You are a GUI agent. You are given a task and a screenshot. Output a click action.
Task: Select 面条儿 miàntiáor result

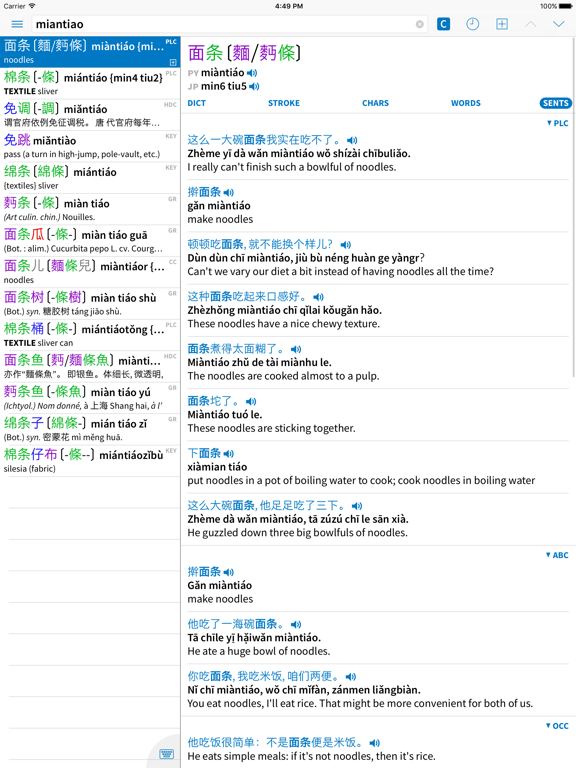tap(90, 272)
